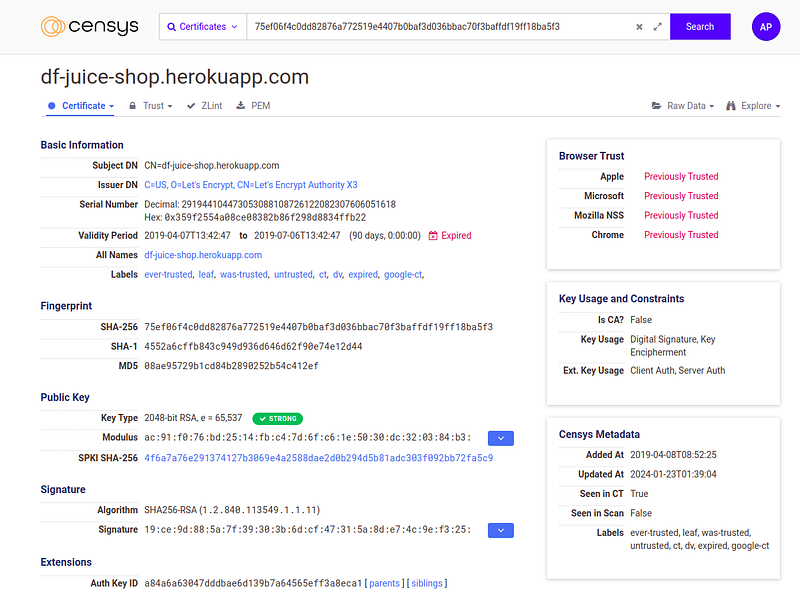The image size is (800, 593).
Task: Click the dv label link
Action: pos(337,275)
